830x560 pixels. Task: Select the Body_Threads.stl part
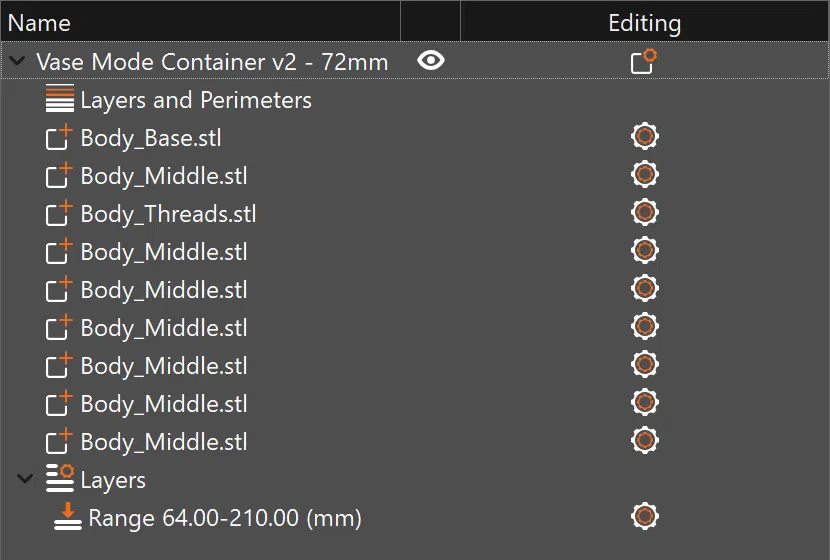(168, 214)
